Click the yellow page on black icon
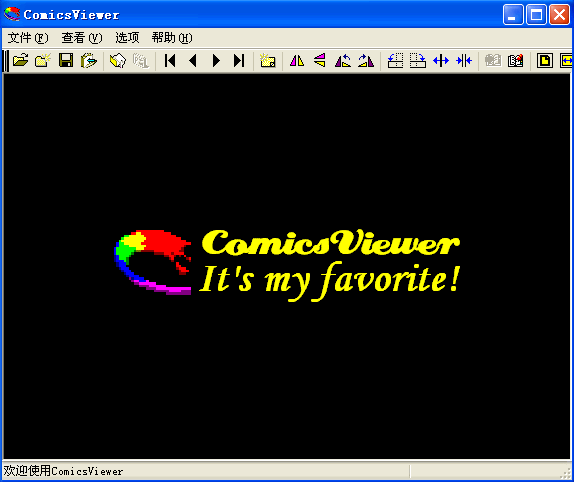The height and width of the screenshot is (482, 574). coord(545,60)
